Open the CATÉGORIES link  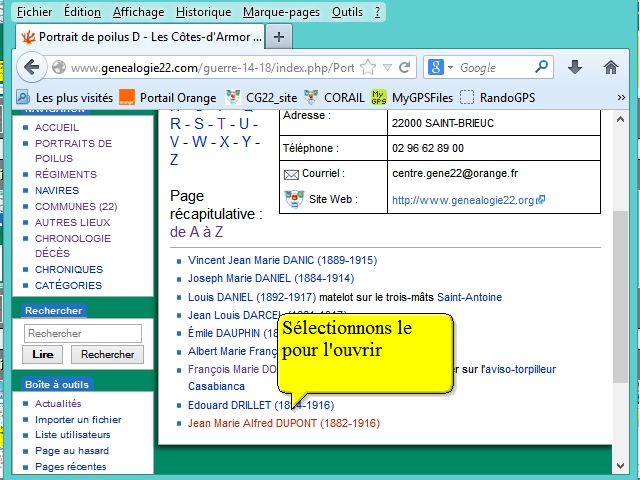pos(68,285)
